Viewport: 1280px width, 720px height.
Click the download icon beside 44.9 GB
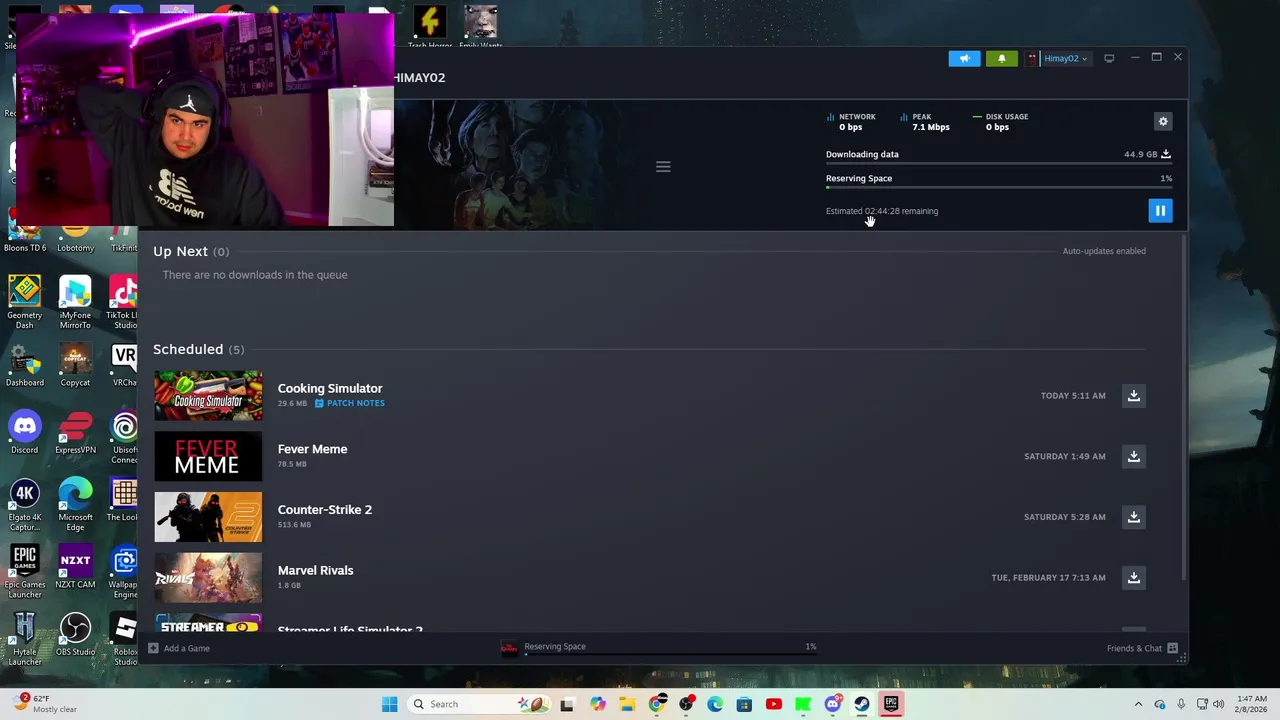coord(1166,154)
